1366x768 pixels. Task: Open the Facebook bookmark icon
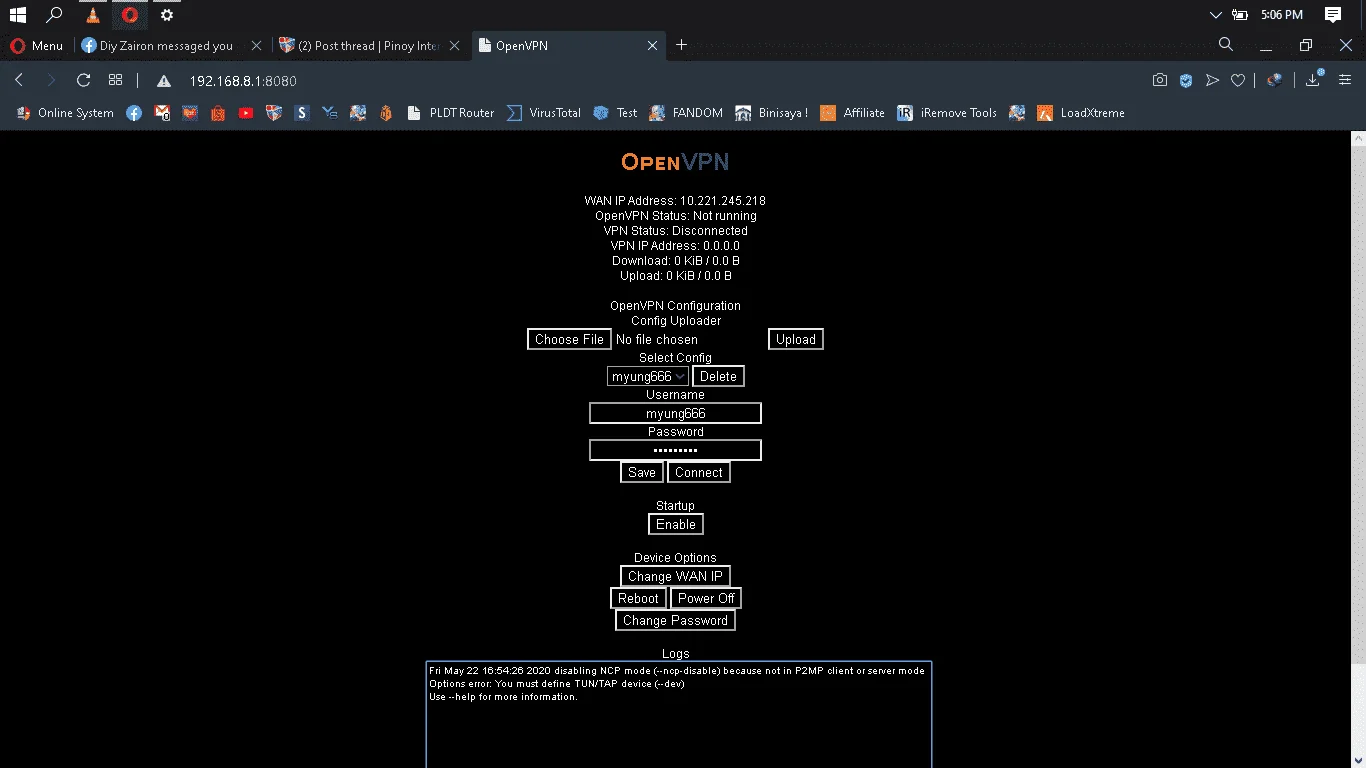pos(134,113)
